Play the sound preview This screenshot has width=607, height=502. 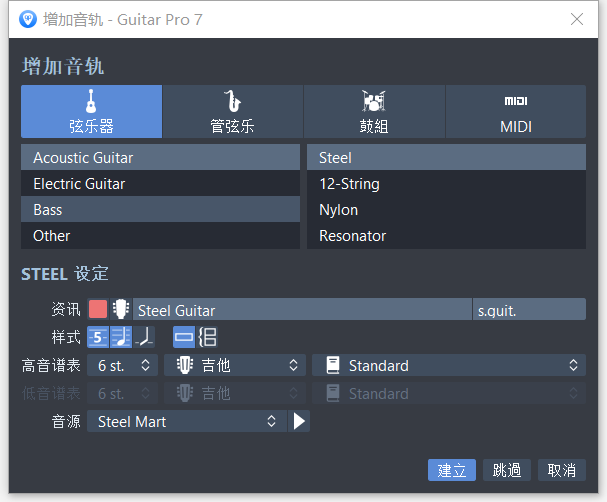coord(299,421)
